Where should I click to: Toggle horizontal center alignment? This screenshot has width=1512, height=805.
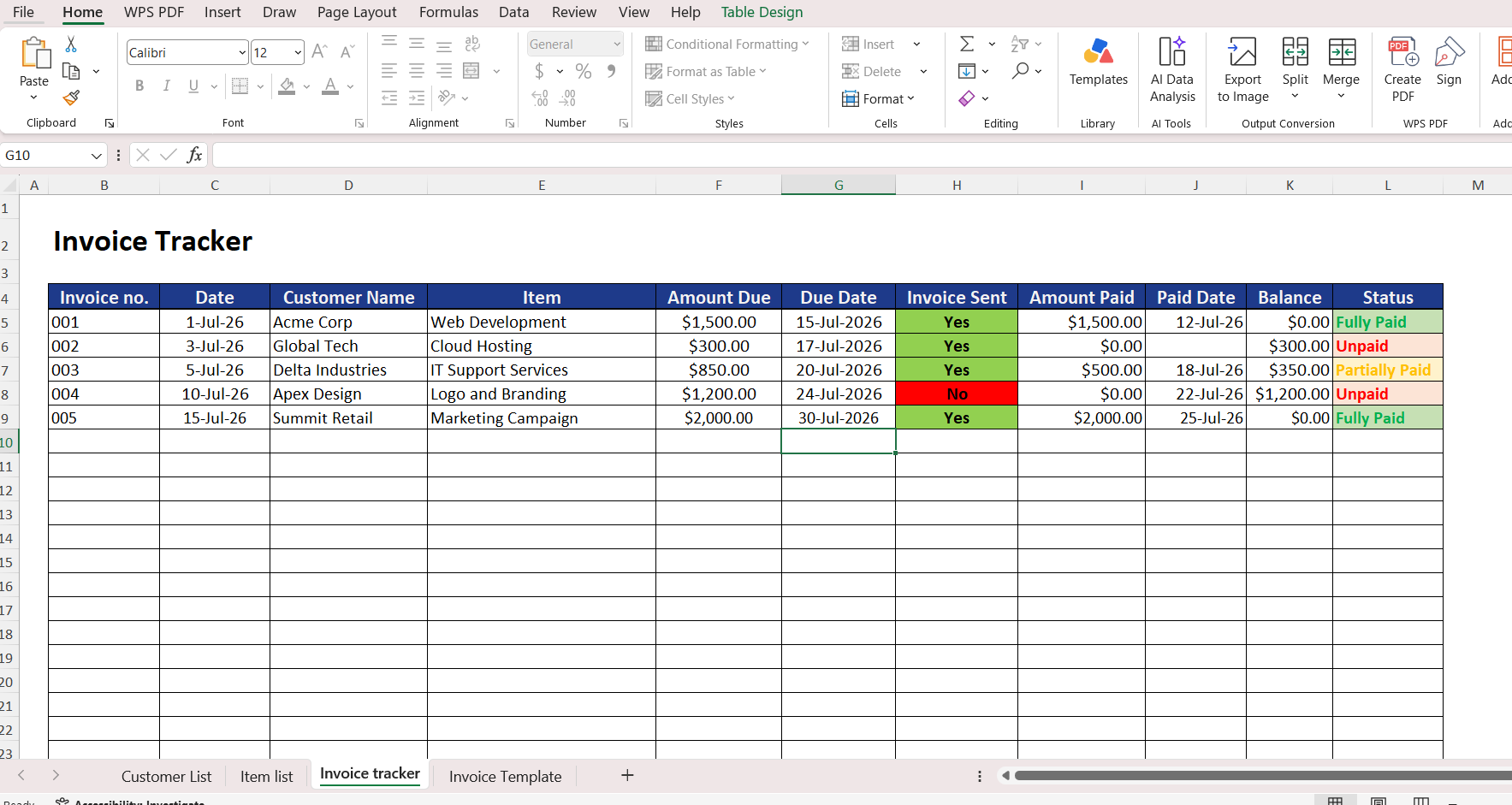coord(417,71)
